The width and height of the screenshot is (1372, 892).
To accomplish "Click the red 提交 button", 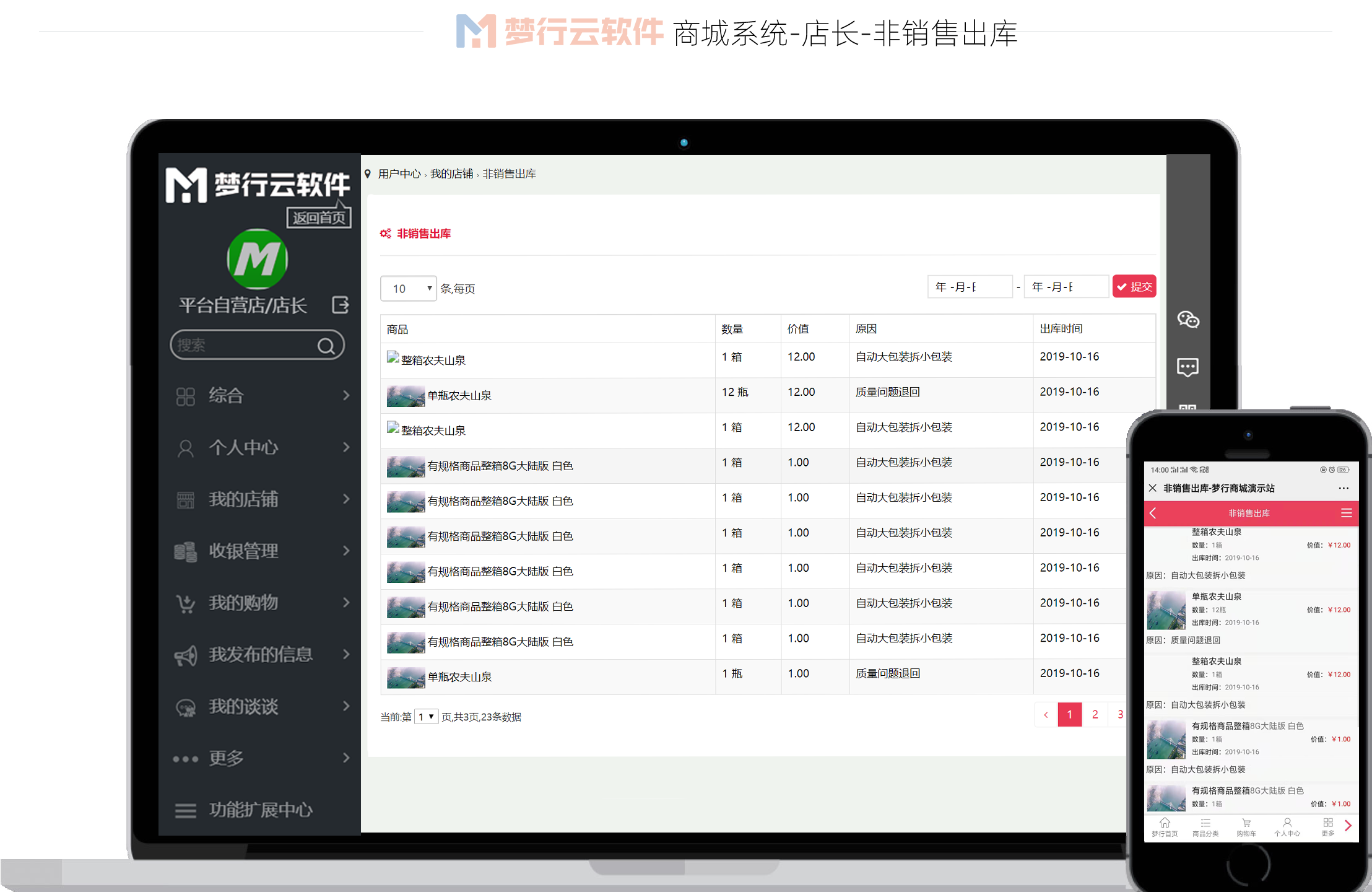I will (1134, 286).
